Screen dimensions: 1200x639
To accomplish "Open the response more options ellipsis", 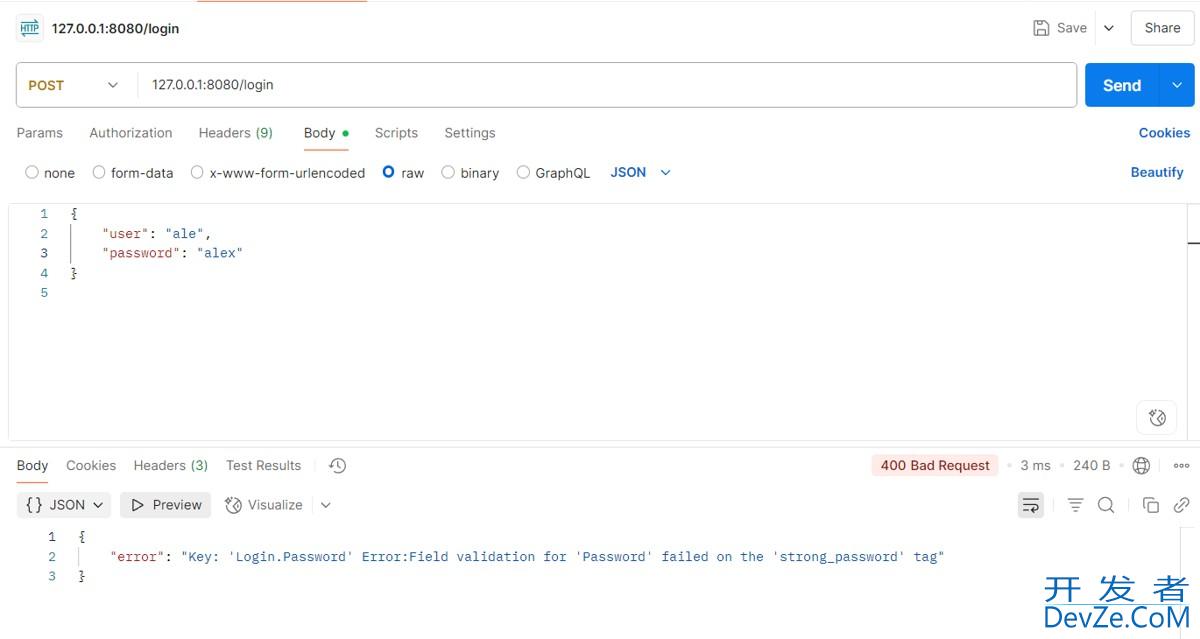I will (1181, 466).
